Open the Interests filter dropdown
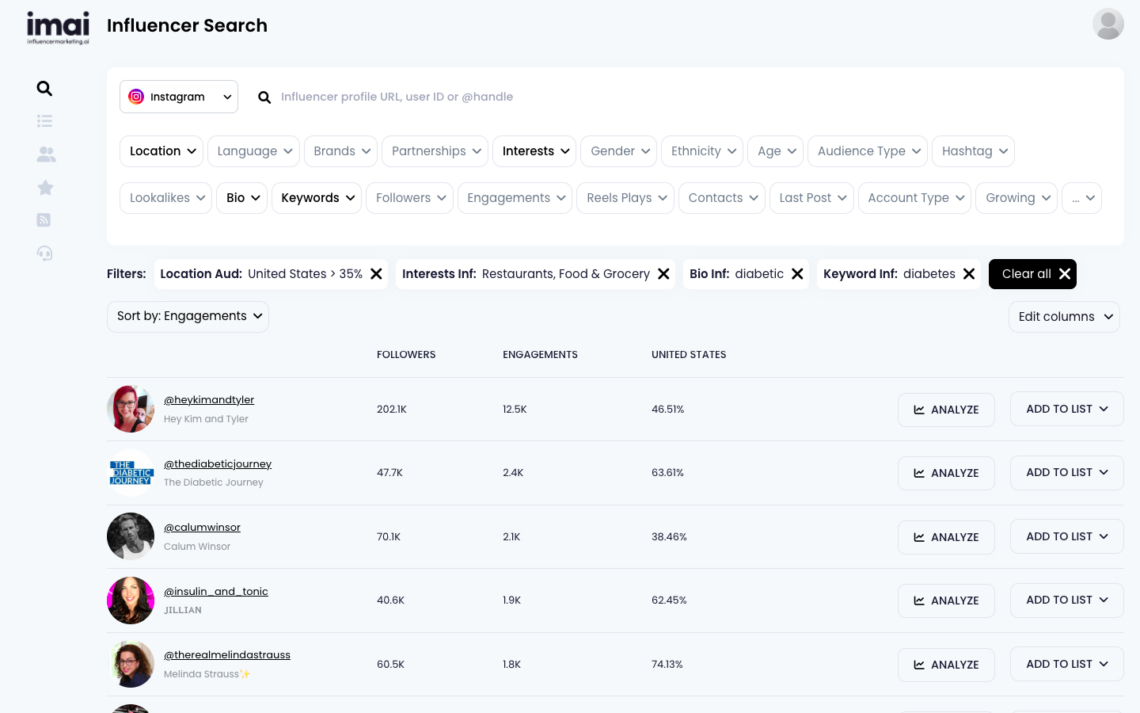 [x=534, y=151]
